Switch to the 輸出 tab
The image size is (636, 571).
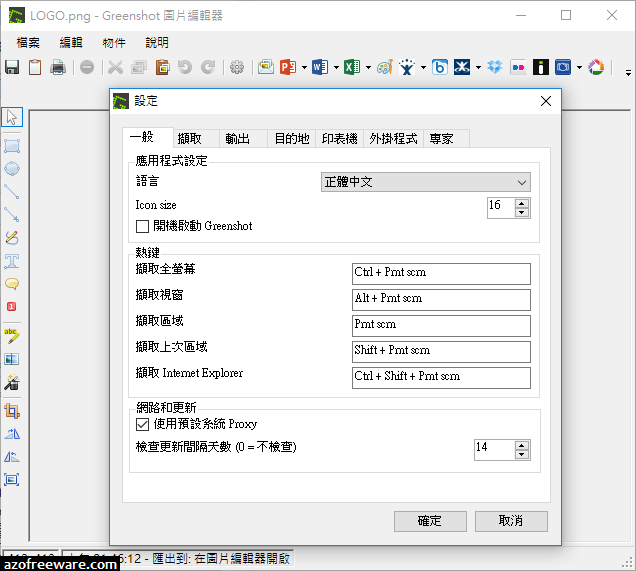coord(243,139)
